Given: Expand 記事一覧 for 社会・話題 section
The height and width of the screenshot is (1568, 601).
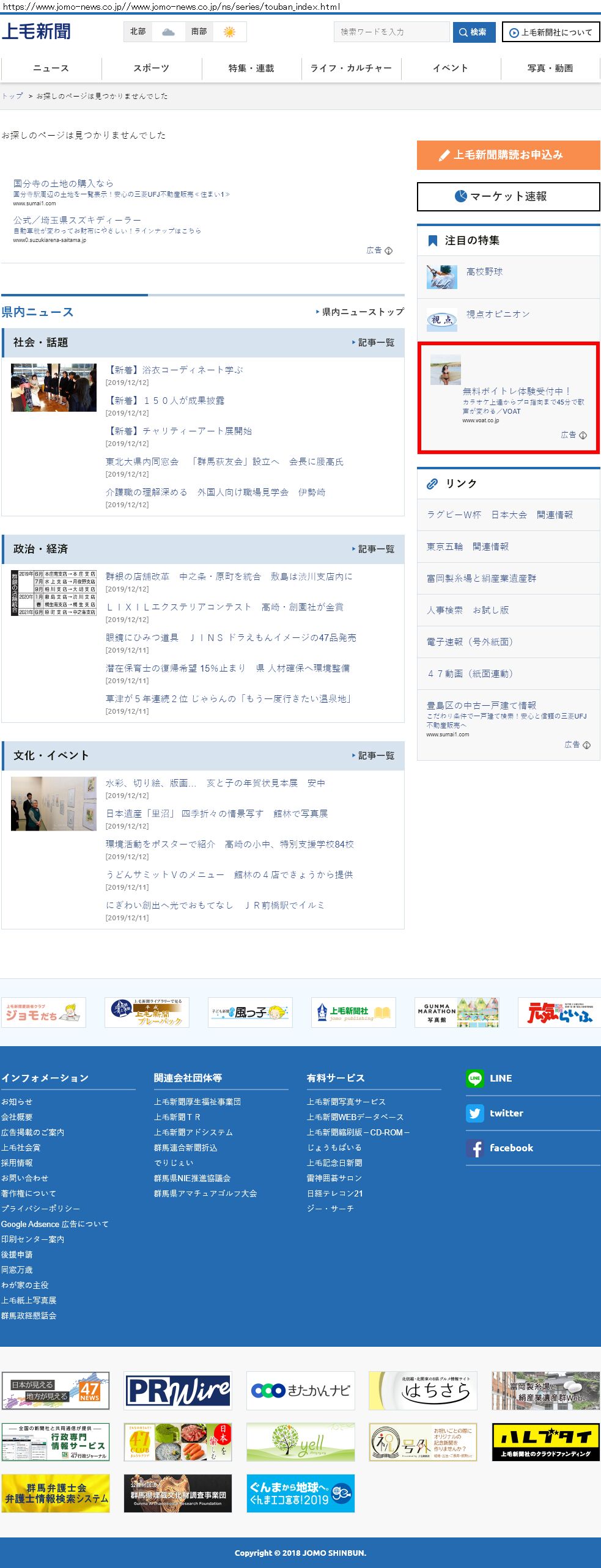Looking at the screenshot, I should [x=375, y=343].
